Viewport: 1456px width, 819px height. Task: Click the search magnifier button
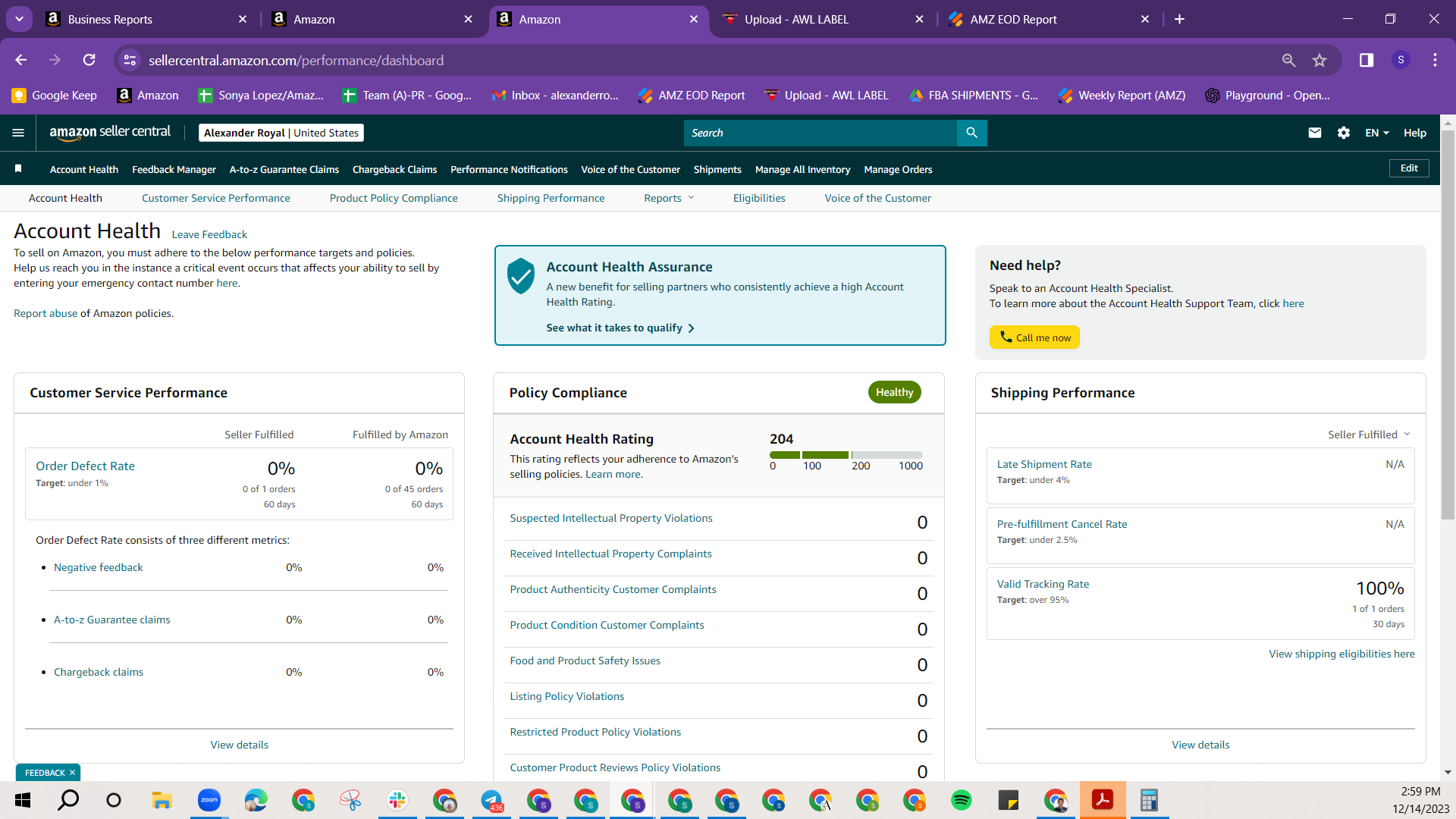click(x=971, y=133)
